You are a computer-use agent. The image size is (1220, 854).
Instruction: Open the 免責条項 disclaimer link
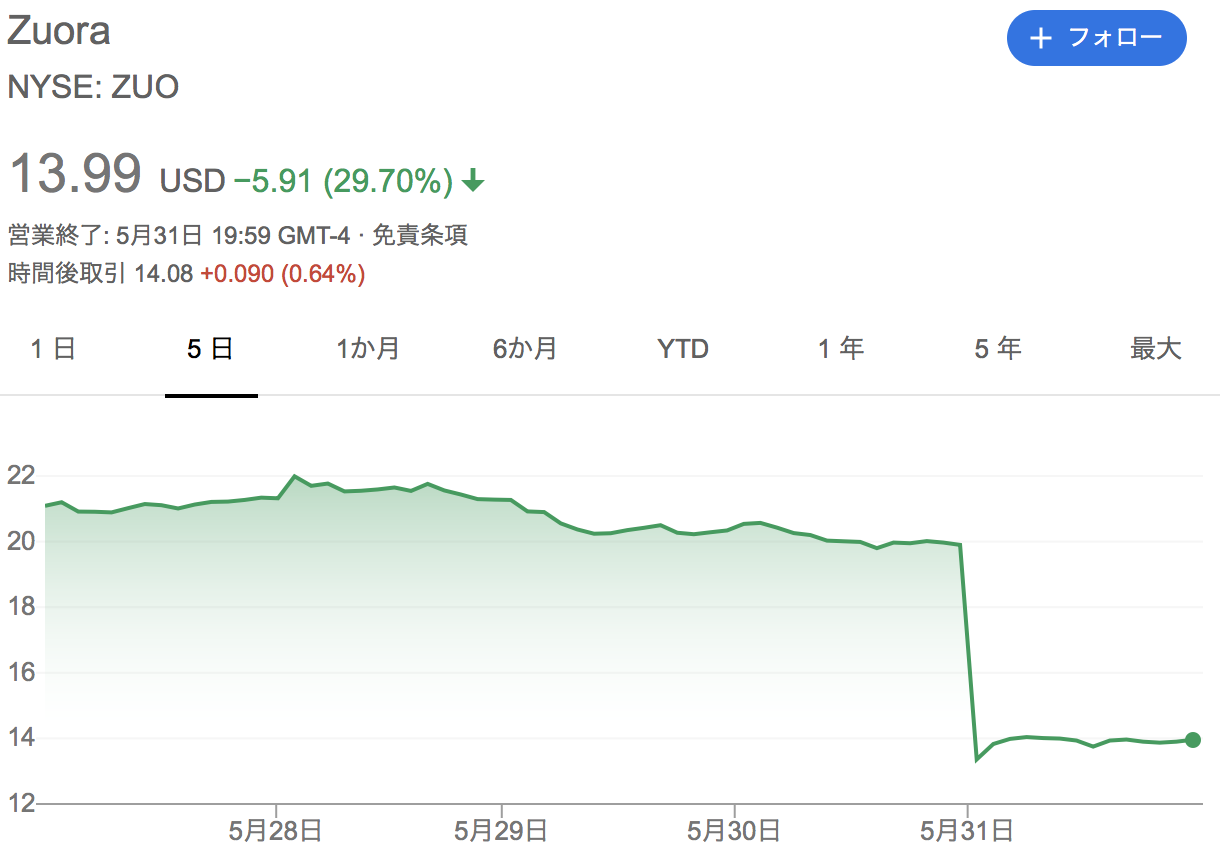(420, 236)
